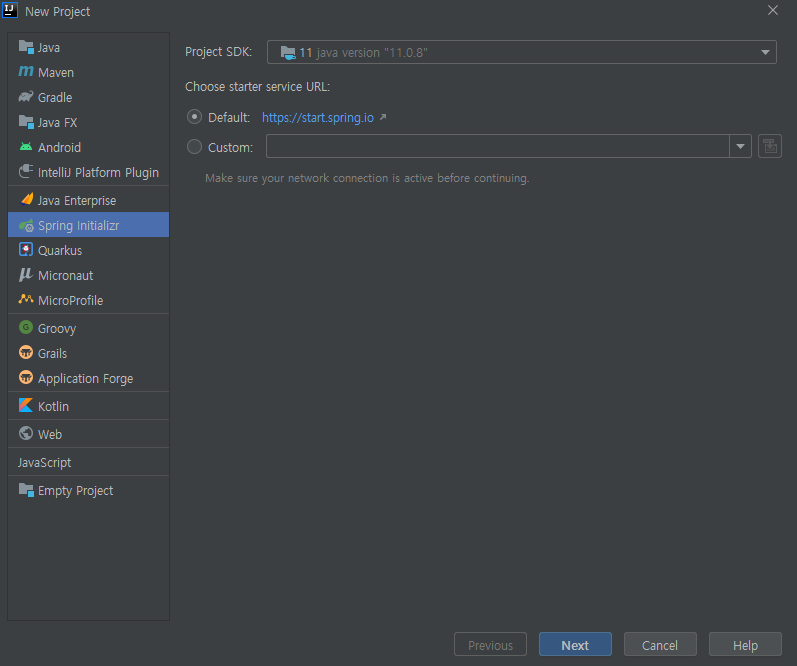Click the Quarkus logo icon

pyautogui.click(x=26, y=250)
